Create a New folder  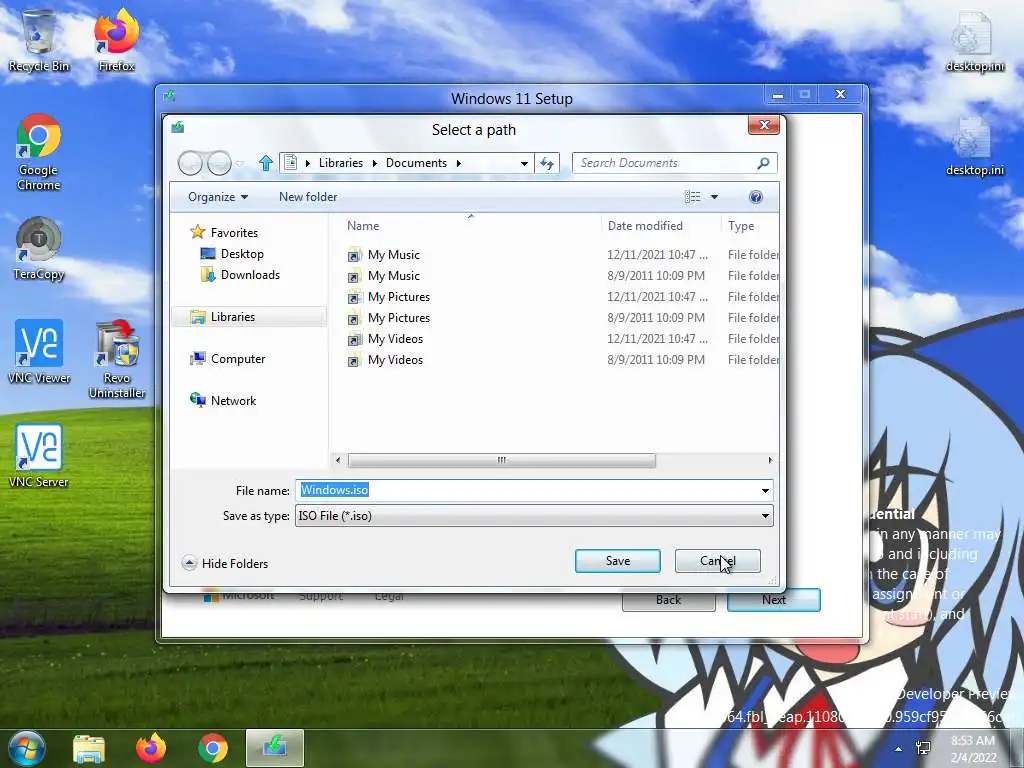coord(308,197)
